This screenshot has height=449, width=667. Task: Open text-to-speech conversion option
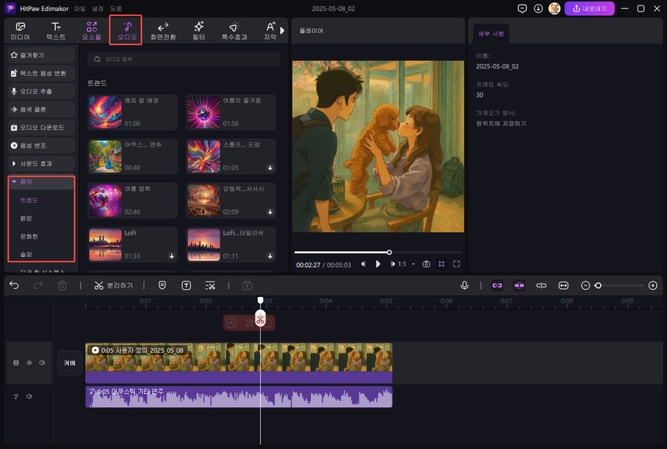click(41, 73)
